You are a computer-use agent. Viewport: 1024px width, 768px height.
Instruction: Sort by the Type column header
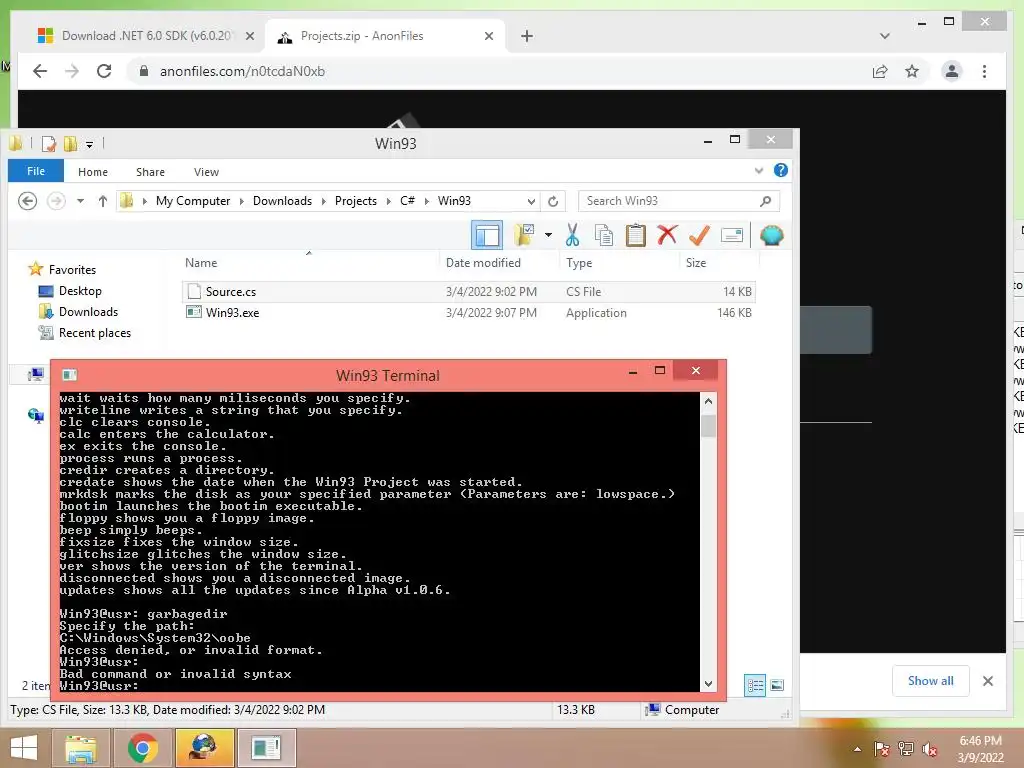click(579, 263)
